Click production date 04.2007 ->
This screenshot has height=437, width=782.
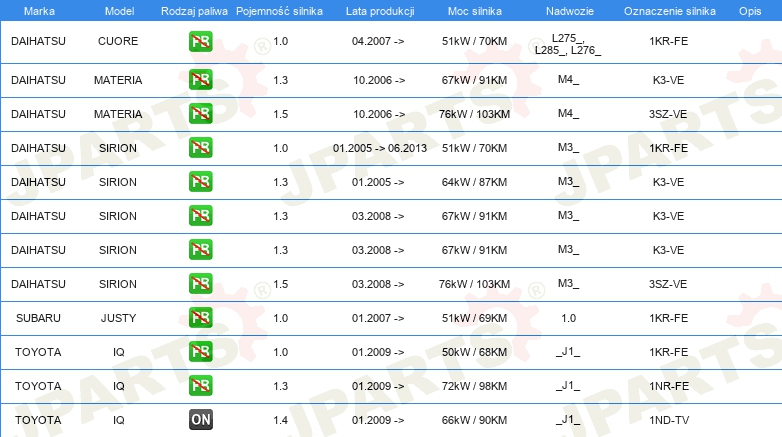pyautogui.click(x=378, y=41)
